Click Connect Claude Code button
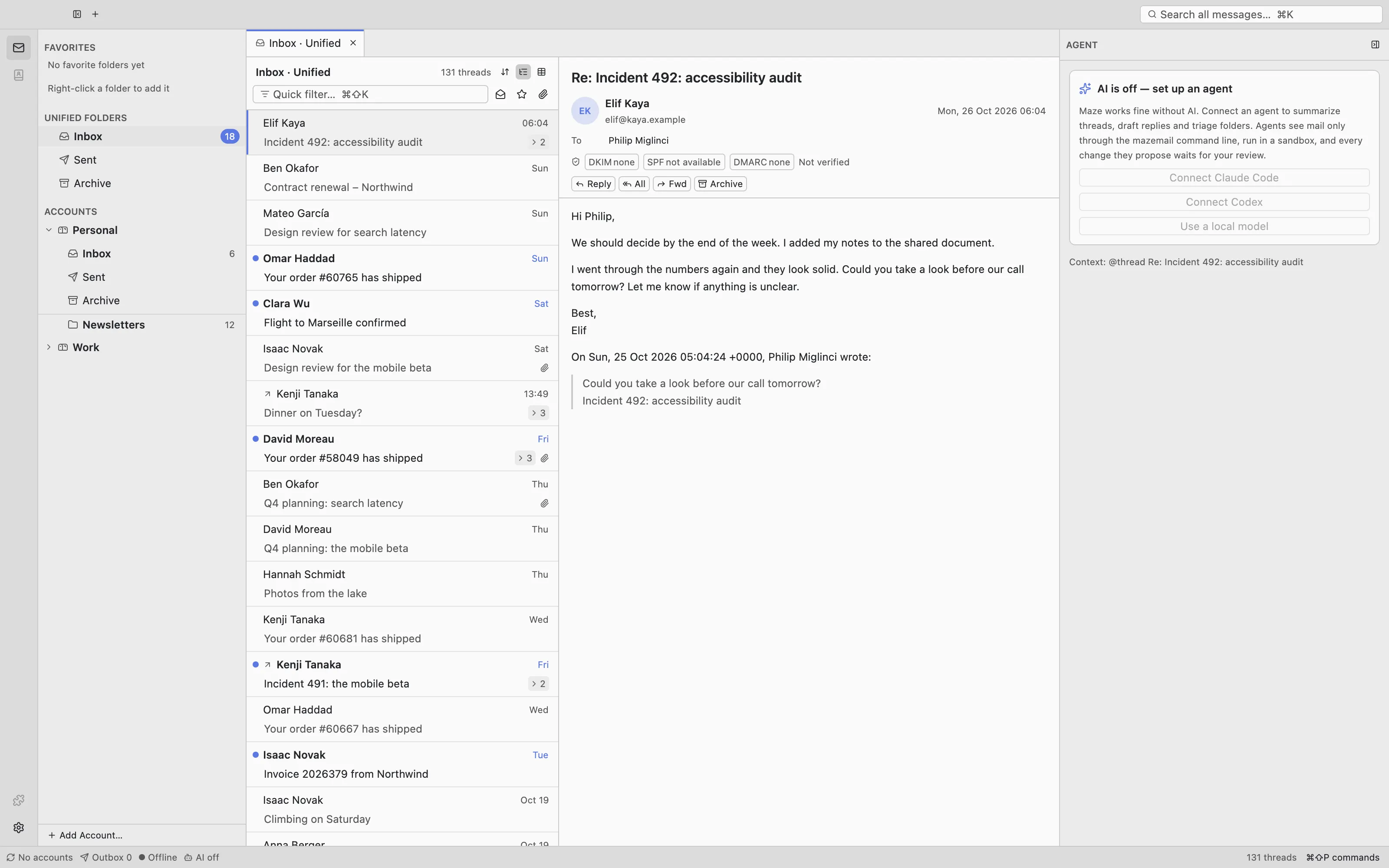 (1224, 178)
